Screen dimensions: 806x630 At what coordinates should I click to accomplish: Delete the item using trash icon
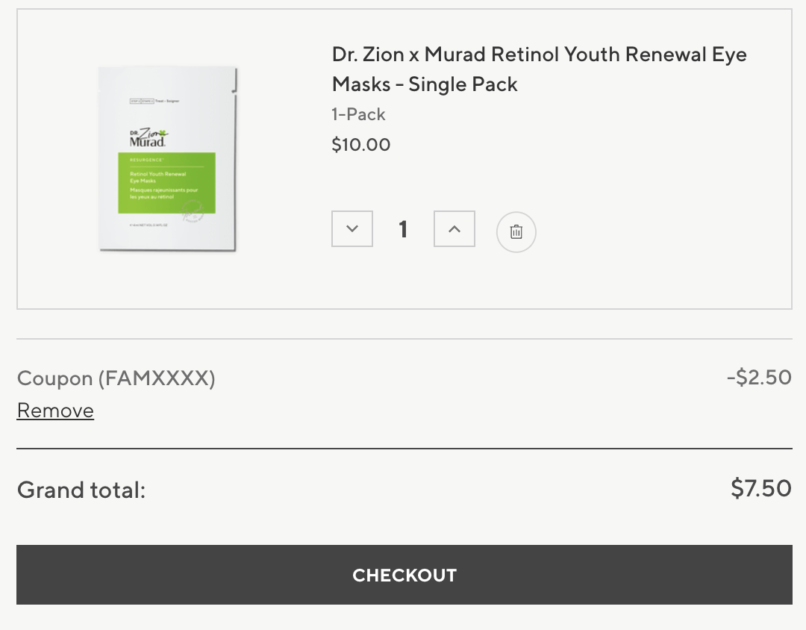pyautogui.click(x=516, y=232)
